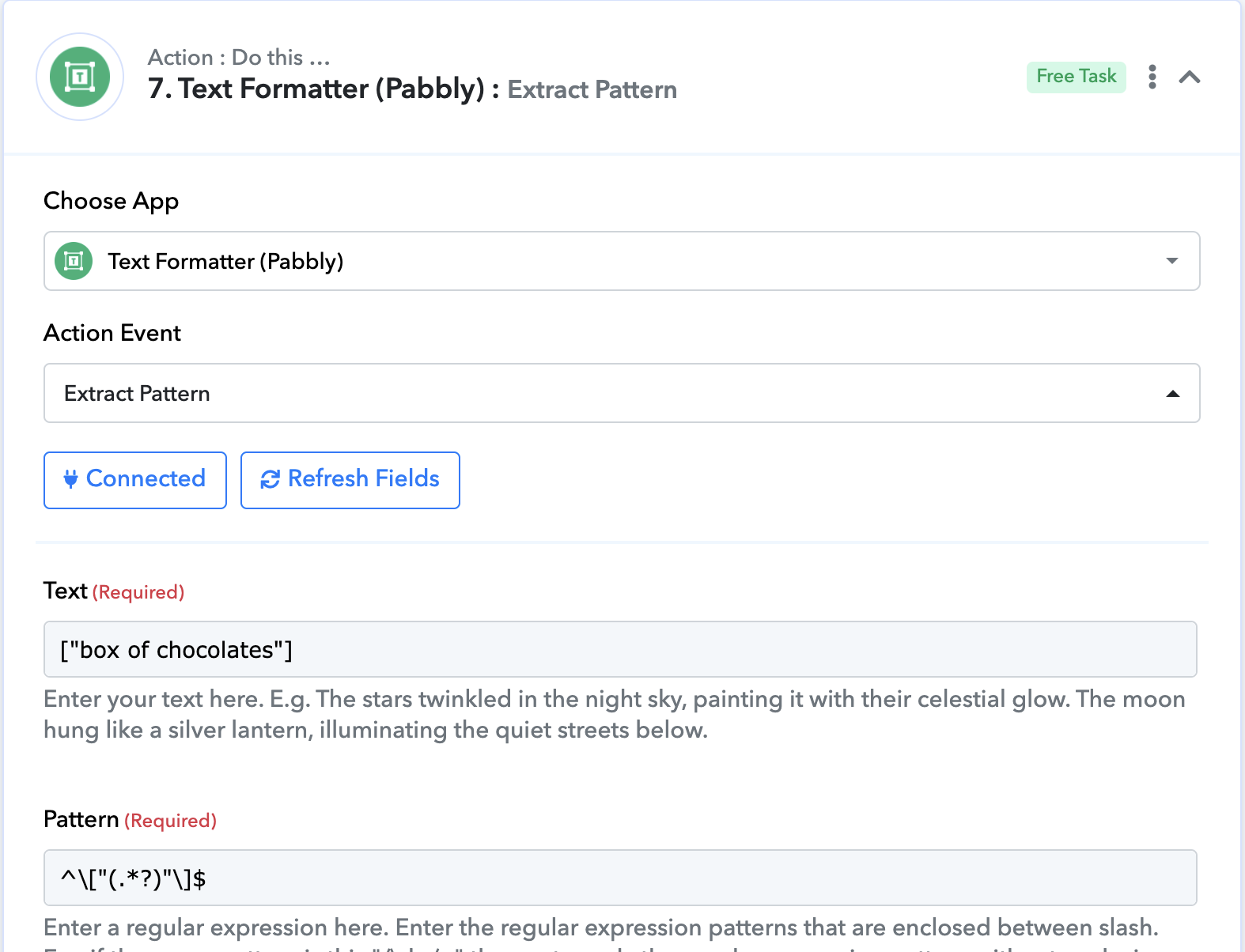Click the green Text Formatter step icon
The height and width of the screenshot is (952, 1245).
click(x=80, y=77)
